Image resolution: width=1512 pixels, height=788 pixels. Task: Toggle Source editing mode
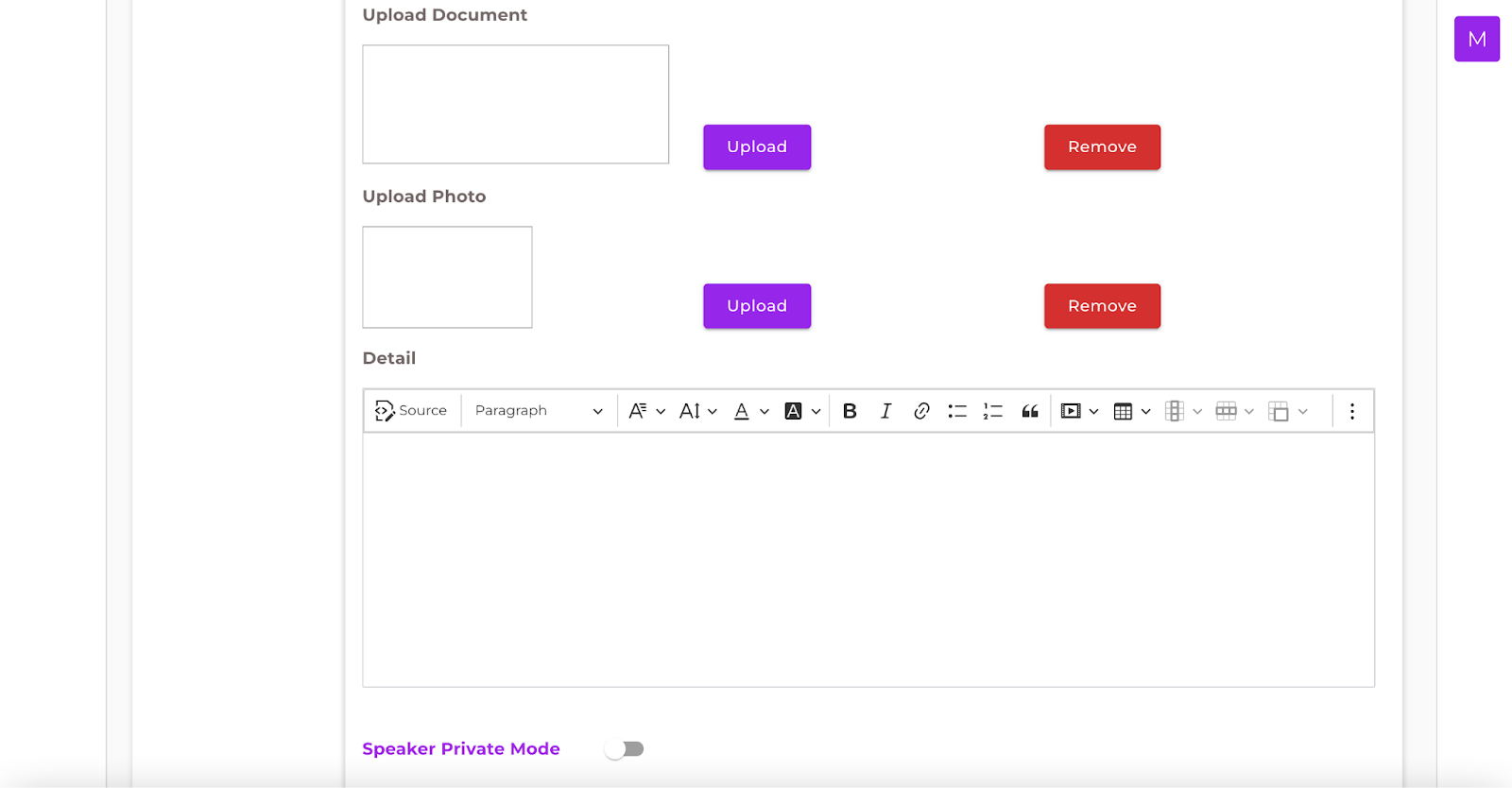[411, 411]
